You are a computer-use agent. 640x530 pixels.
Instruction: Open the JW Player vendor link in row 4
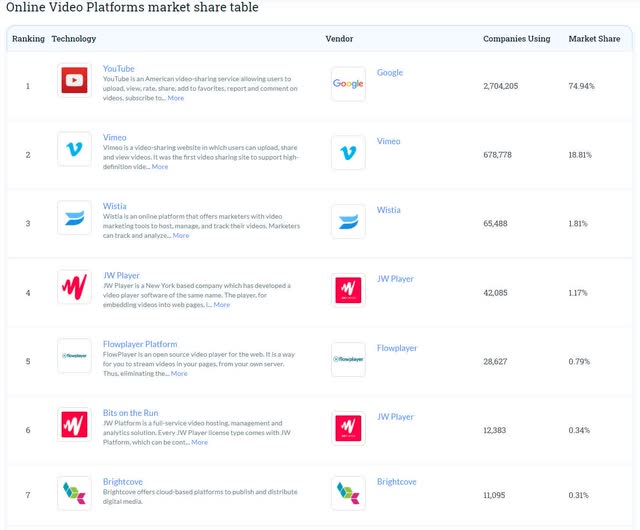(395, 279)
